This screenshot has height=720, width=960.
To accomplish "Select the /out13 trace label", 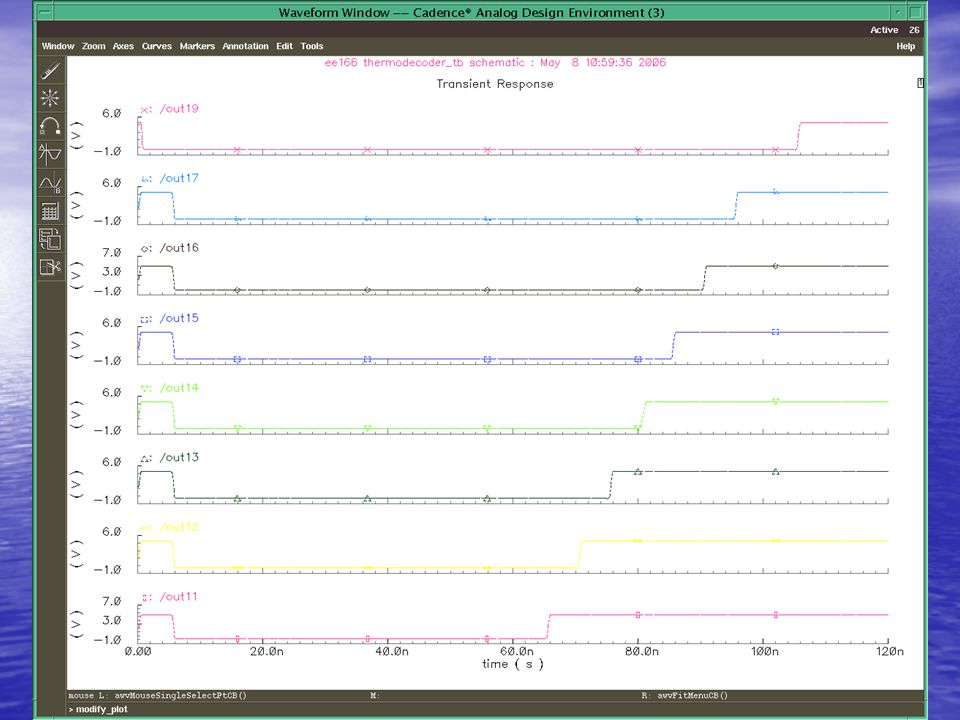I will (179, 457).
